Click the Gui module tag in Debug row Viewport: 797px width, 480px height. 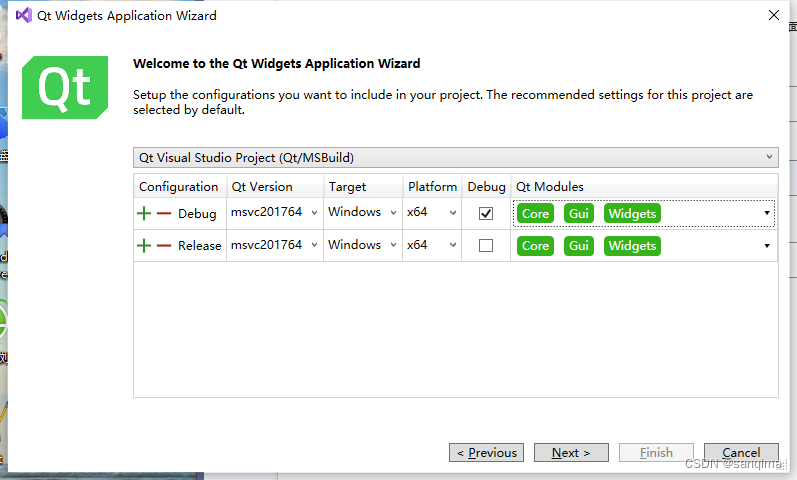click(578, 214)
